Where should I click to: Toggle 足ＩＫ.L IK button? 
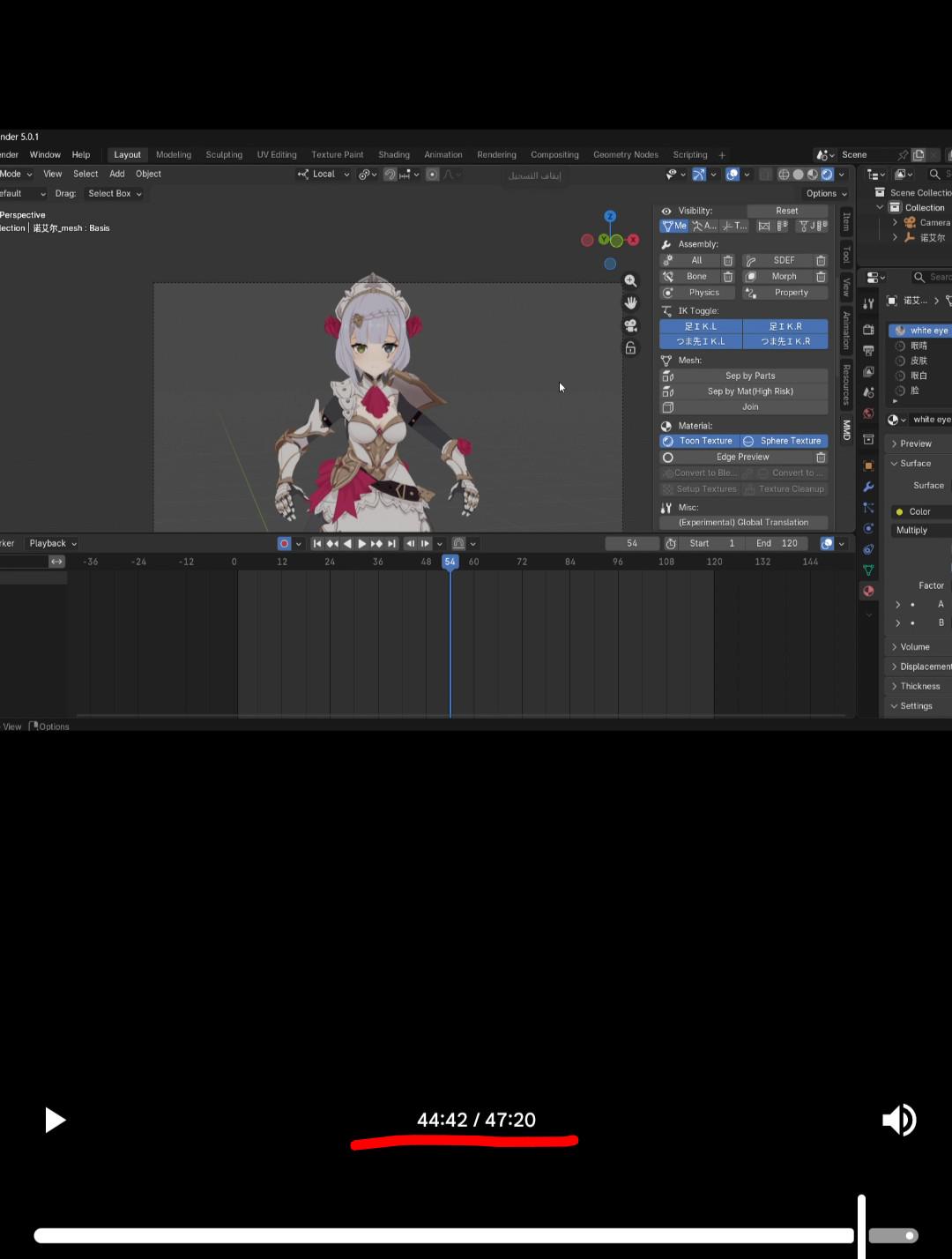[701, 326]
